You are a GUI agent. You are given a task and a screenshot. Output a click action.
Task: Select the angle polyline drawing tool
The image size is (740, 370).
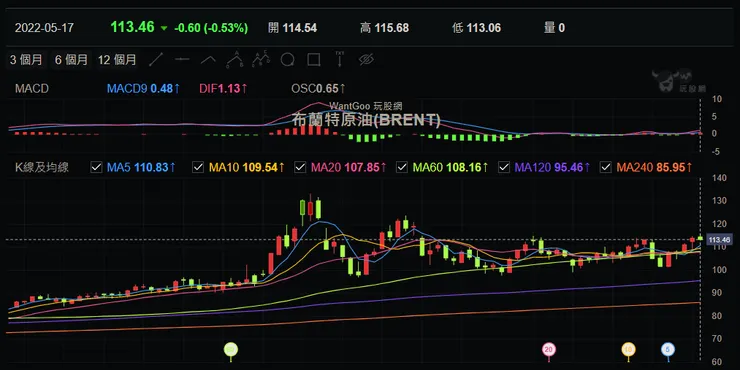point(208,60)
